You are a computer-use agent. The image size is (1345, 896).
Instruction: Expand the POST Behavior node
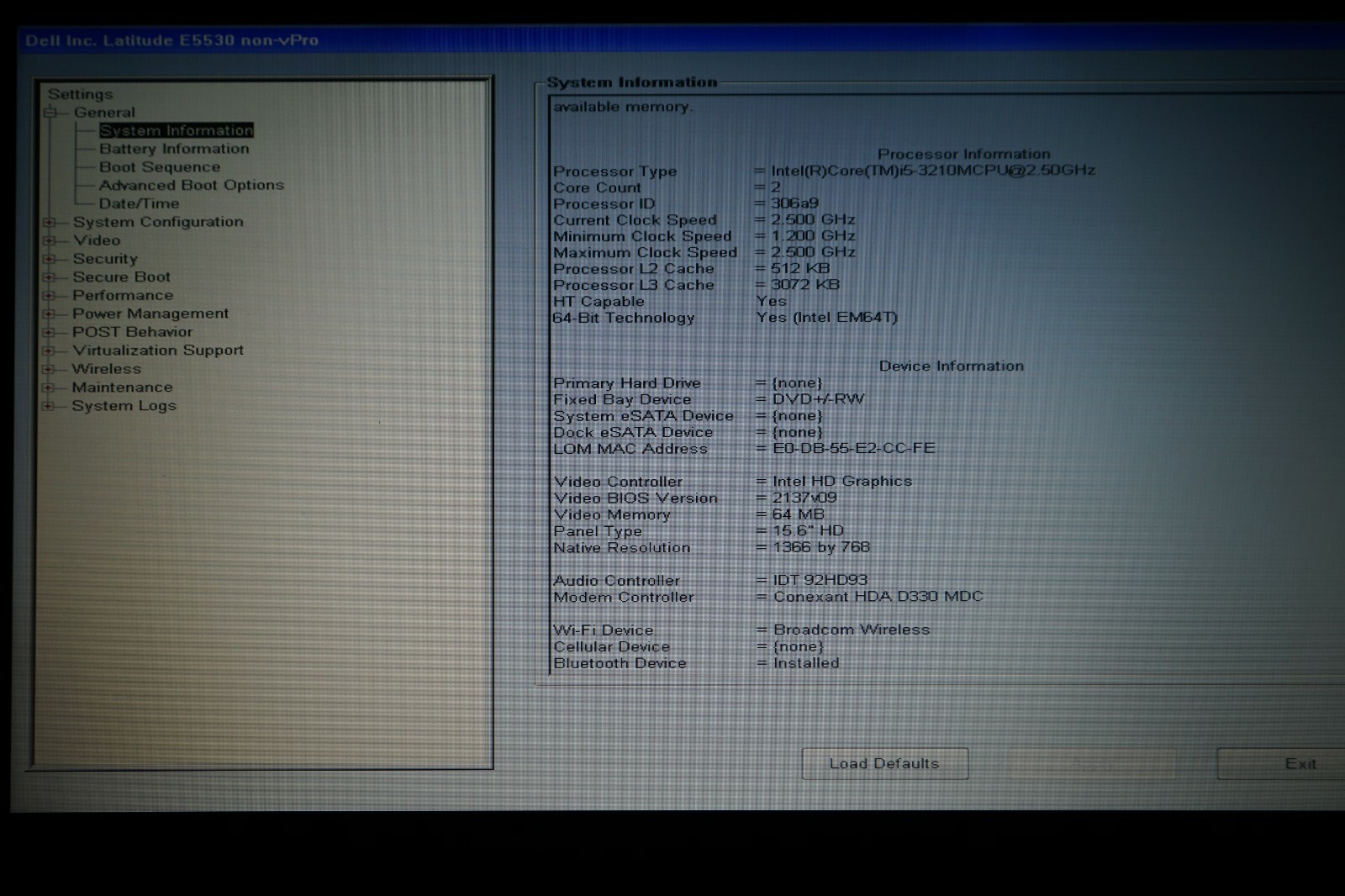tap(50, 333)
